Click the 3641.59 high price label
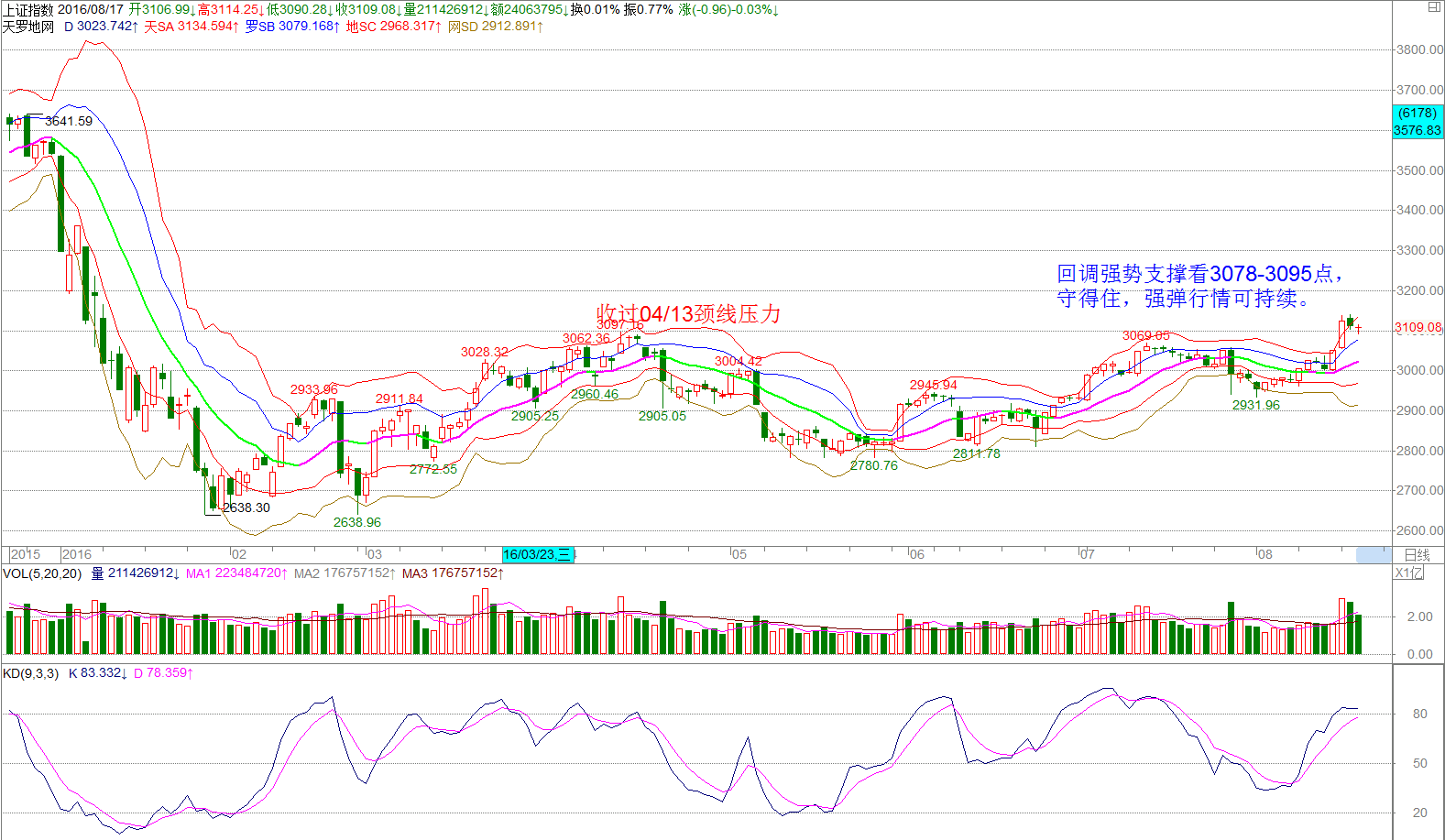 point(69,121)
